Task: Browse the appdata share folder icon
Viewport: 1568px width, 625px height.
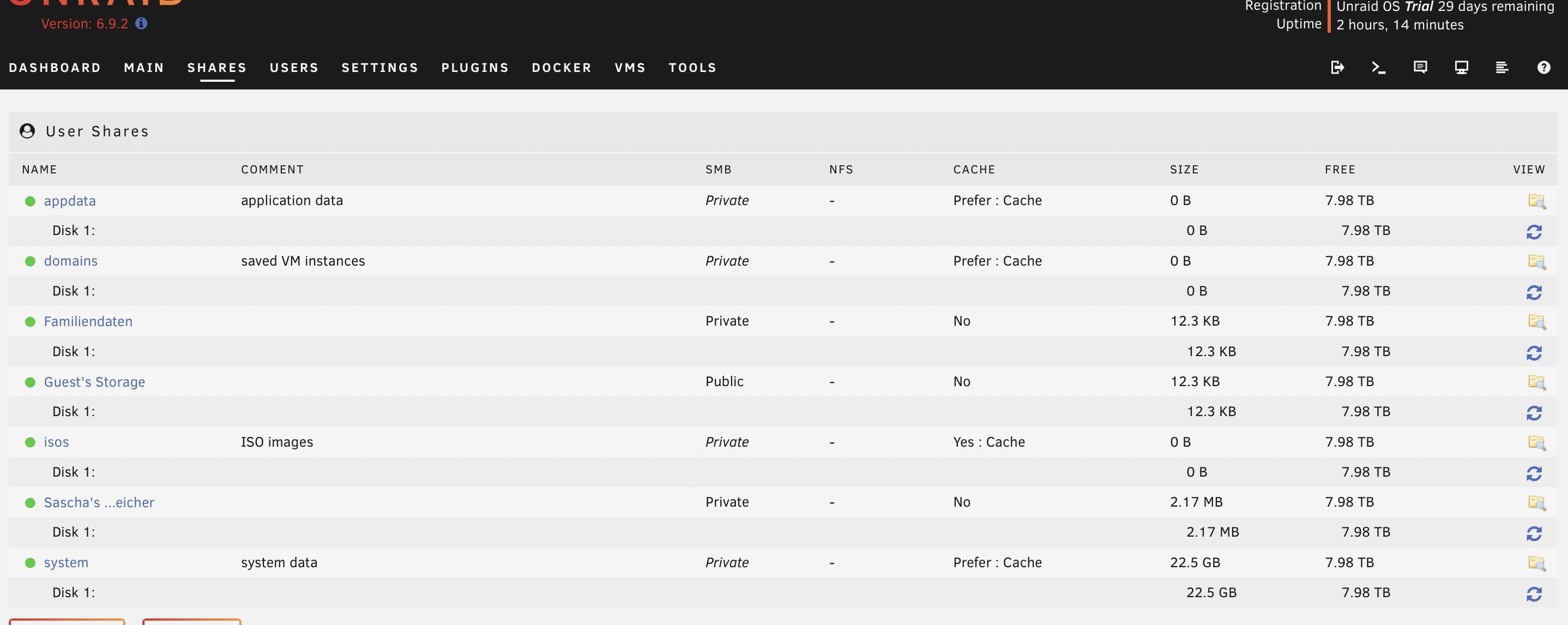Action: [x=1536, y=201]
